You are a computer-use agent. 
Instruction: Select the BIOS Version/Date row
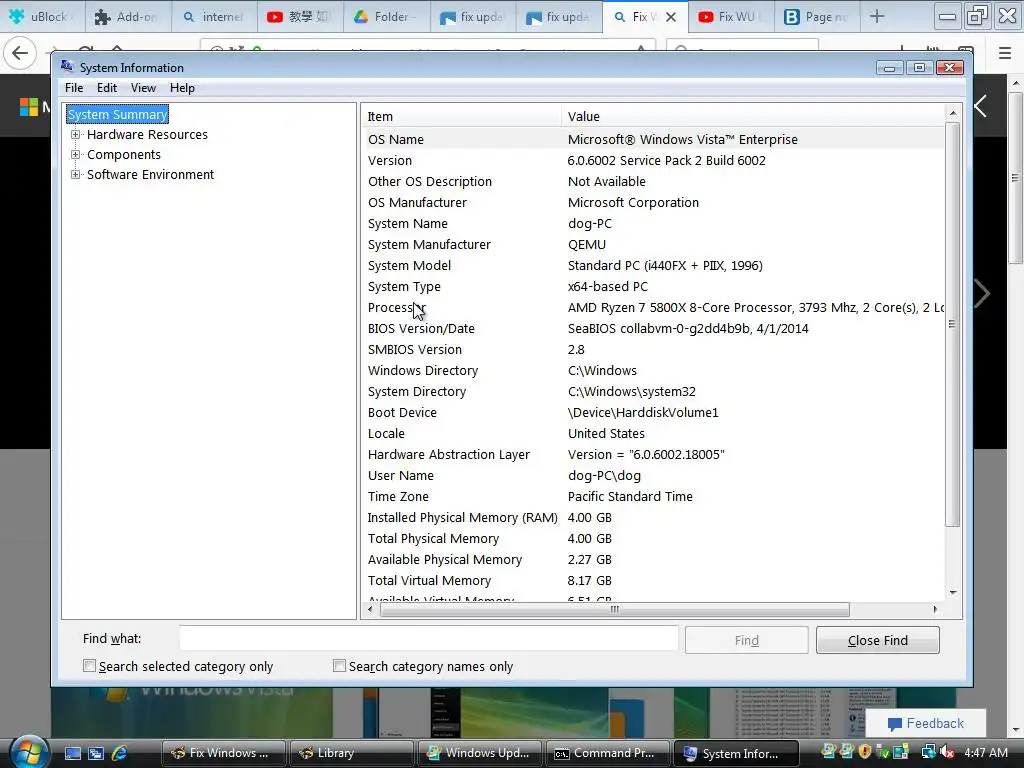(653, 328)
